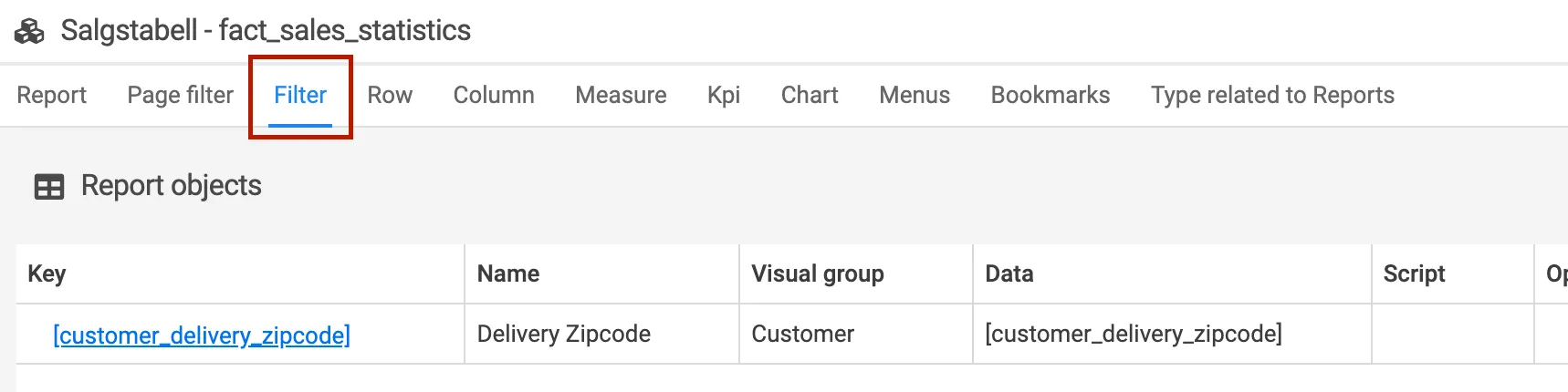Go to the Menus tab

pos(915,95)
